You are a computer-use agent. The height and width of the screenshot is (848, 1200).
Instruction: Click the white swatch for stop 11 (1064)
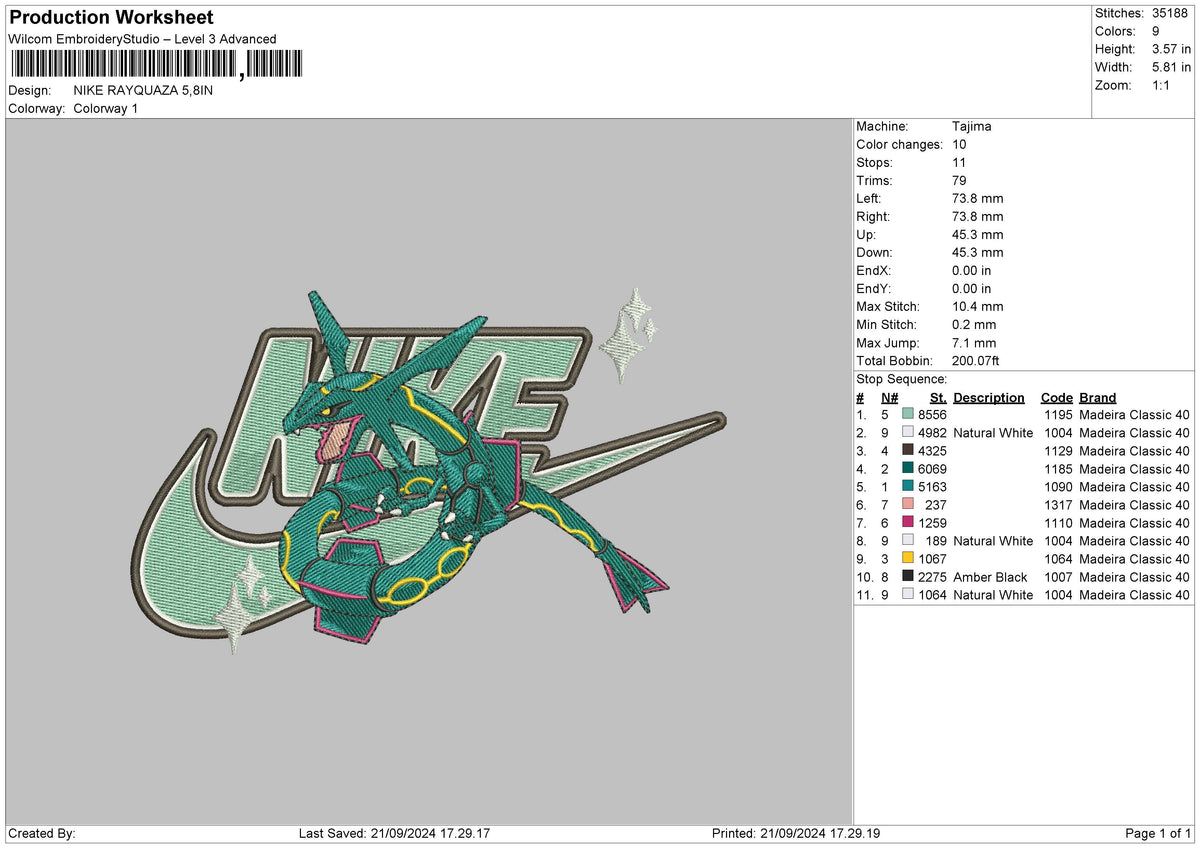(907, 595)
